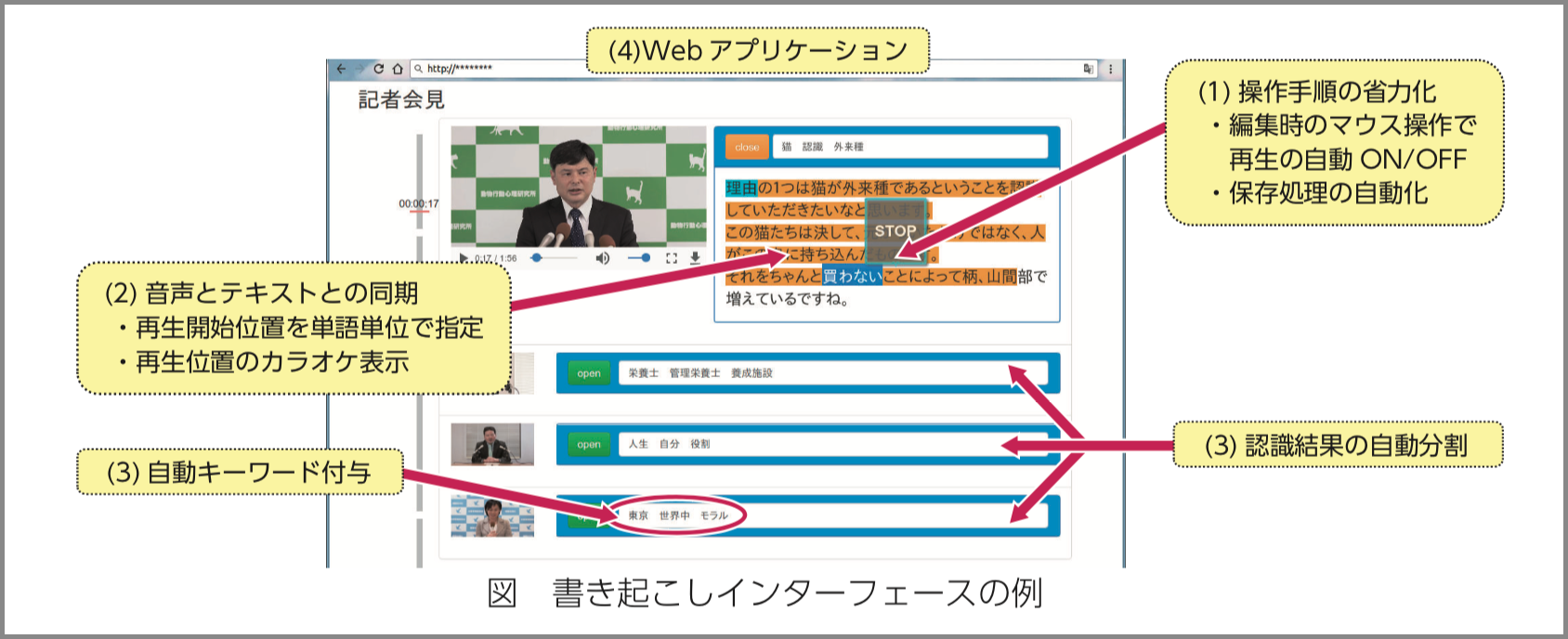Play the video with the play button
The height and width of the screenshot is (639, 1568).
tap(463, 258)
